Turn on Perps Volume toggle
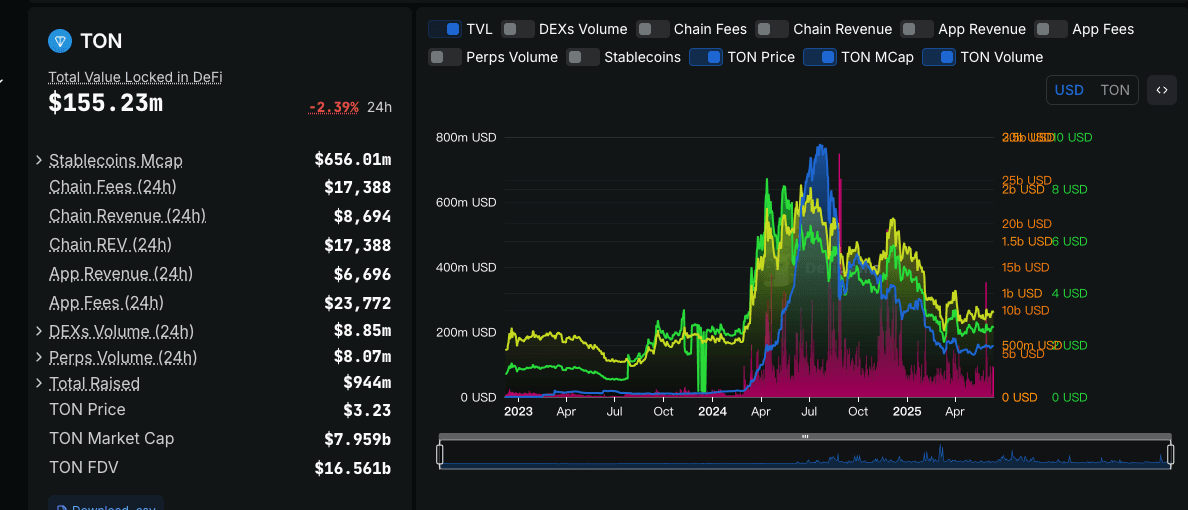The image size is (1188, 510). tap(445, 57)
